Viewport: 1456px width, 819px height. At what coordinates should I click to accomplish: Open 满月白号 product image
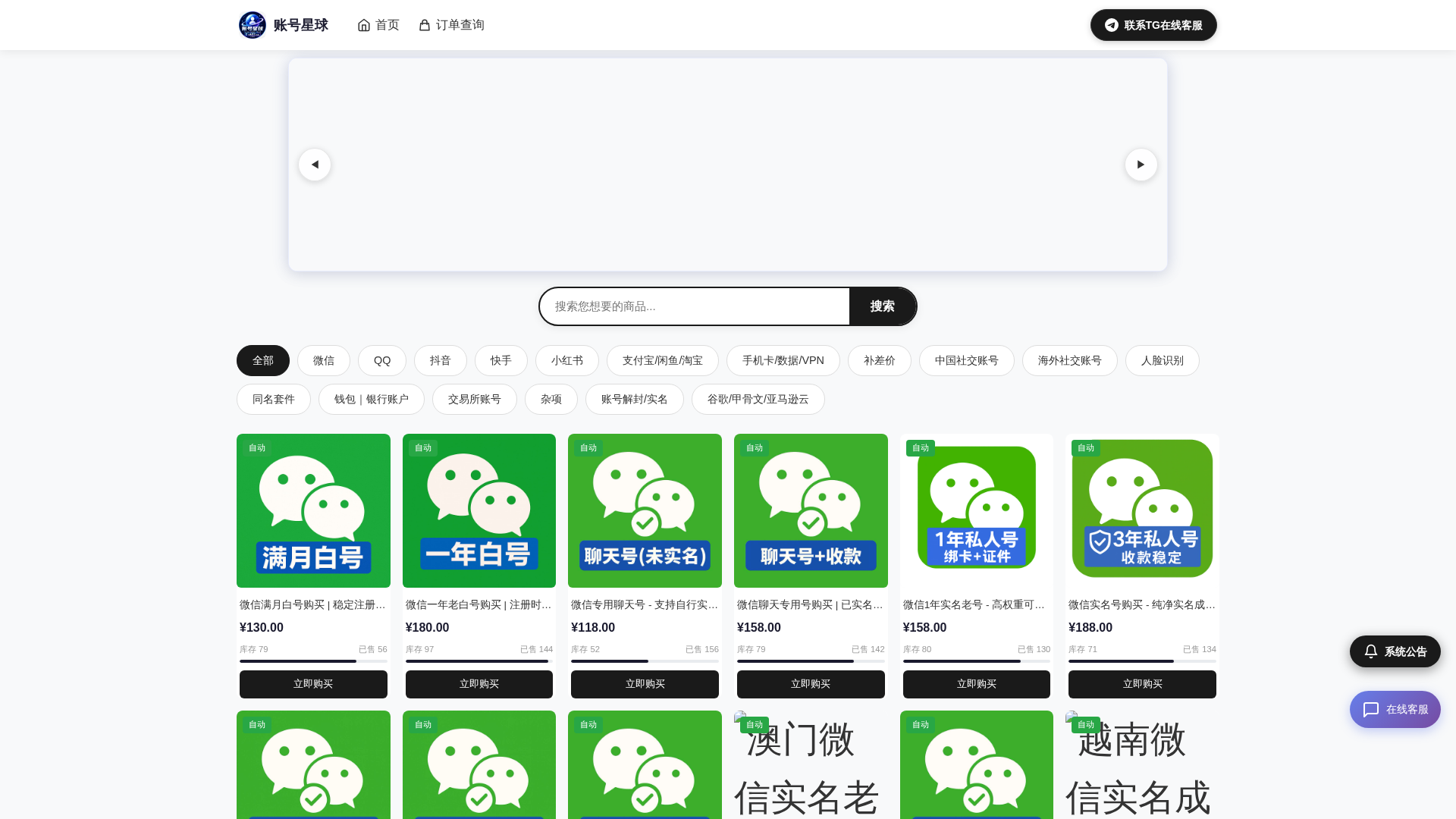(313, 510)
